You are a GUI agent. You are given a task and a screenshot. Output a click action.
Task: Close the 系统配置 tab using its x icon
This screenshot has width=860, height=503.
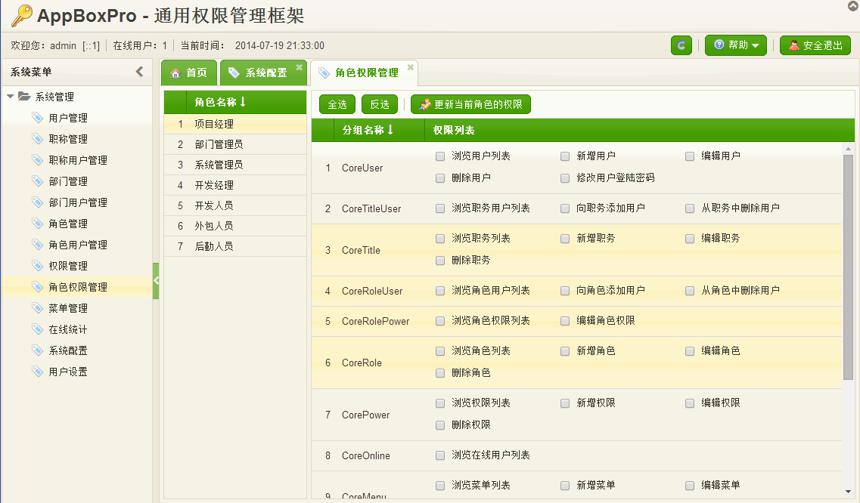(x=299, y=67)
